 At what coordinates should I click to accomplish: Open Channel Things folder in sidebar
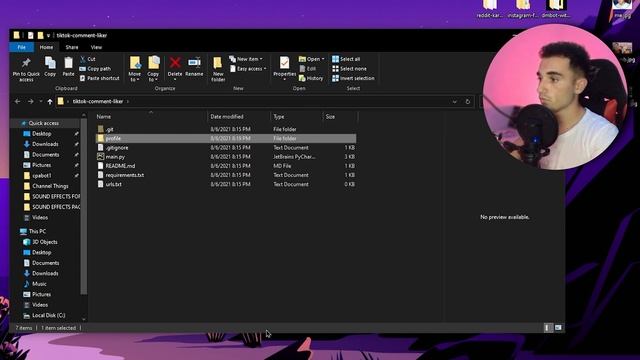[50, 186]
